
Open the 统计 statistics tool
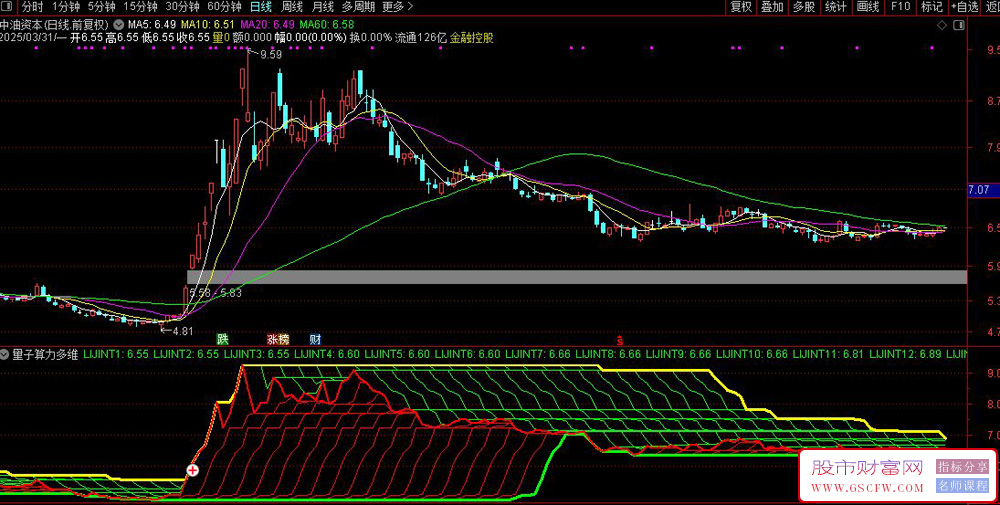click(x=835, y=7)
